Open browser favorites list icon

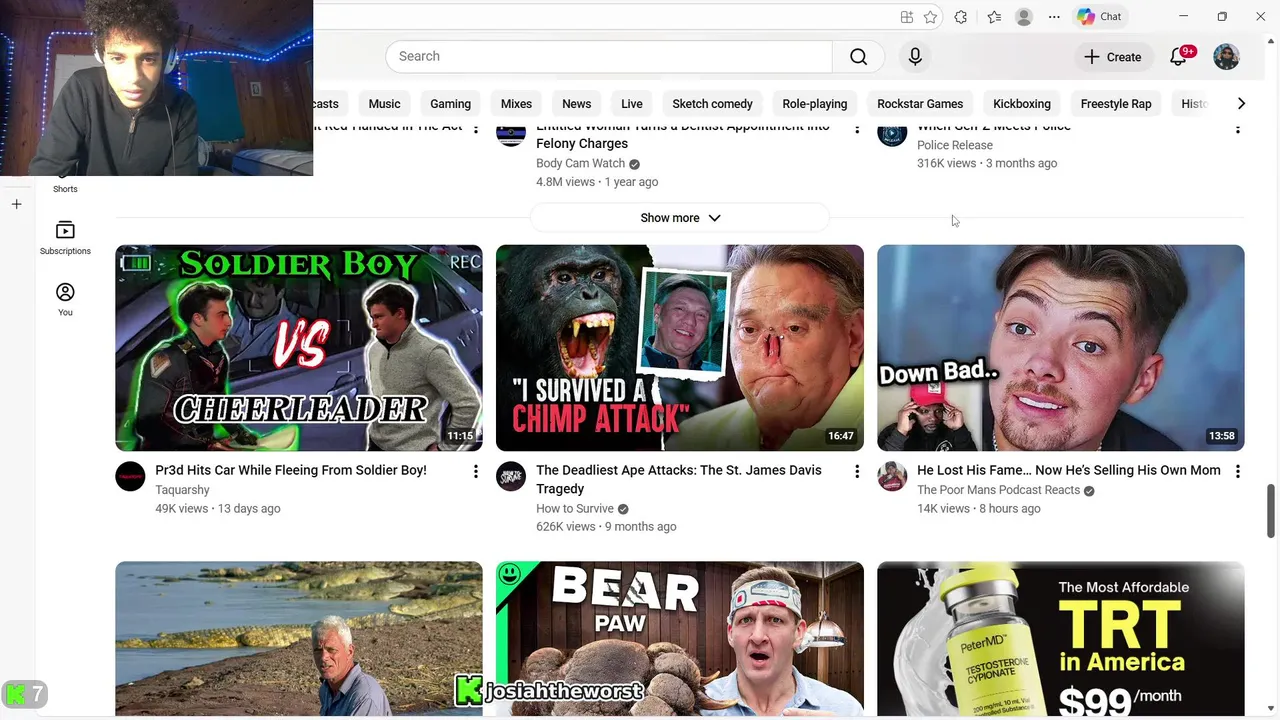[x=994, y=17]
